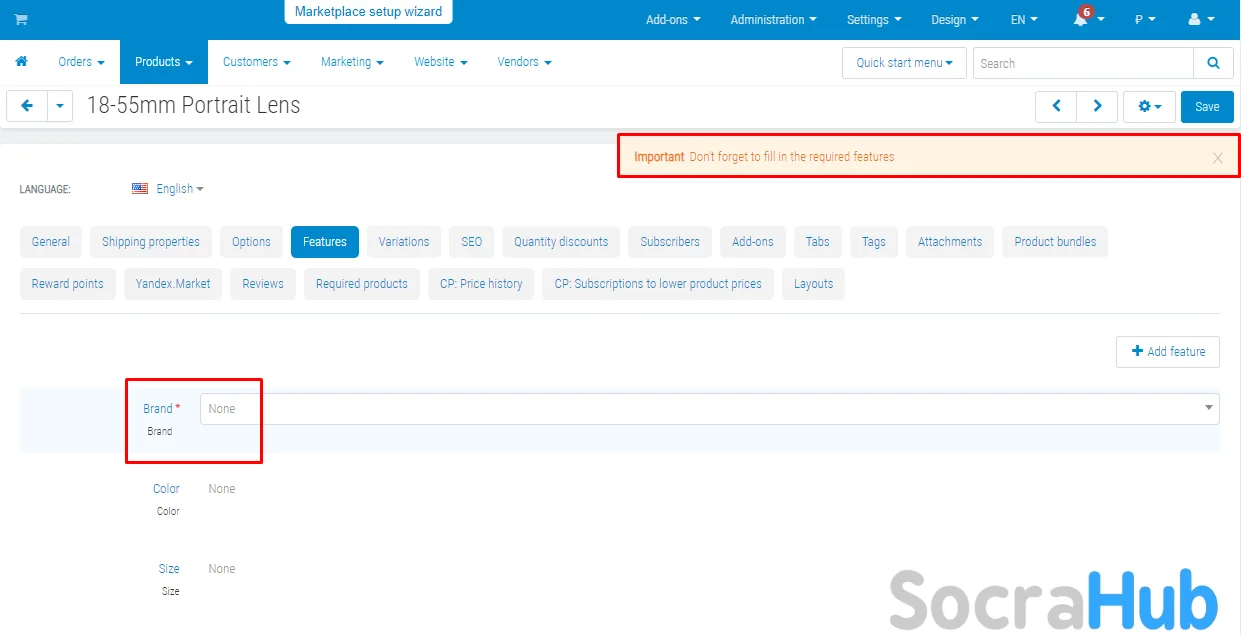Viewport: 1241px width, 635px height.
Task: Open the Quick start menu dropdown
Action: pyautogui.click(x=904, y=63)
